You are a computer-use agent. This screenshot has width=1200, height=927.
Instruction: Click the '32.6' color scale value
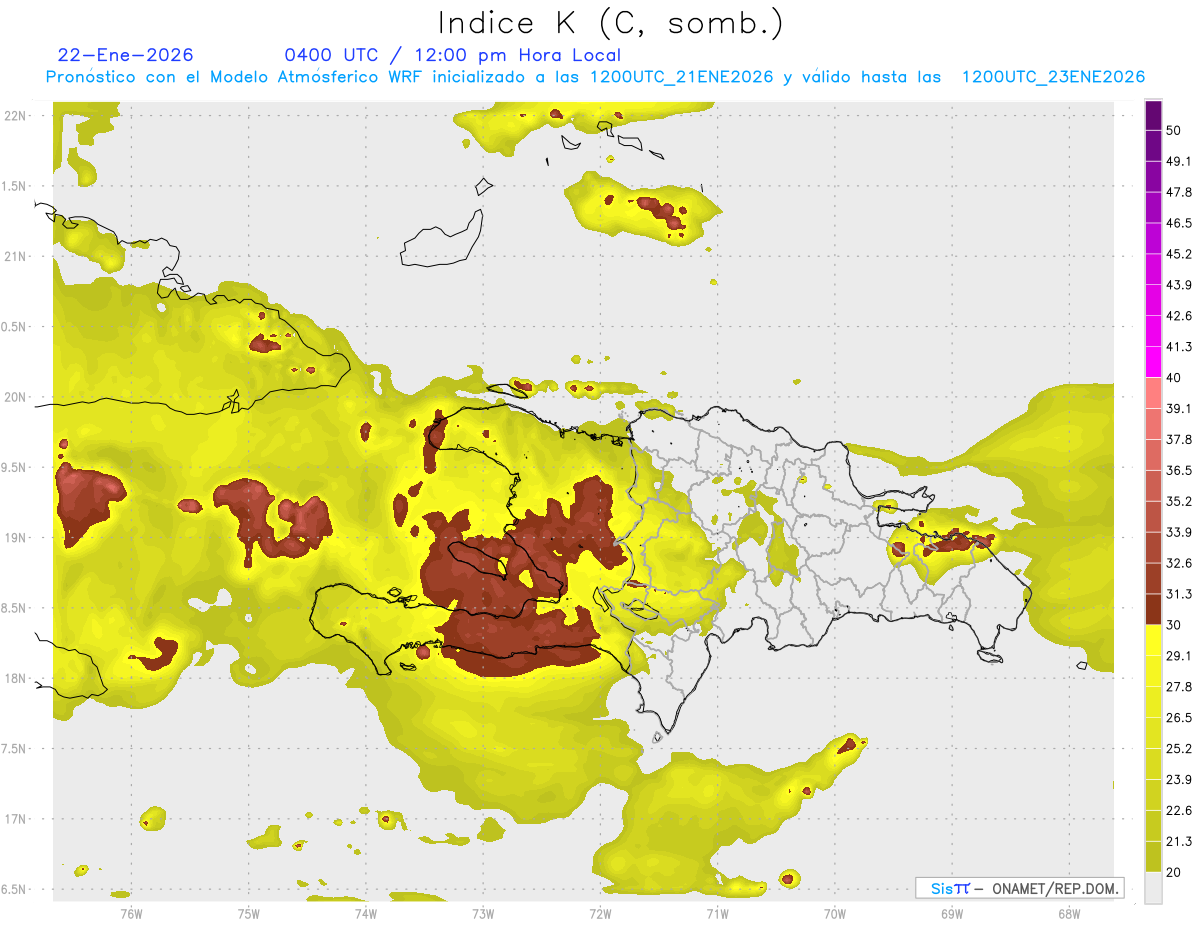pos(1179,564)
